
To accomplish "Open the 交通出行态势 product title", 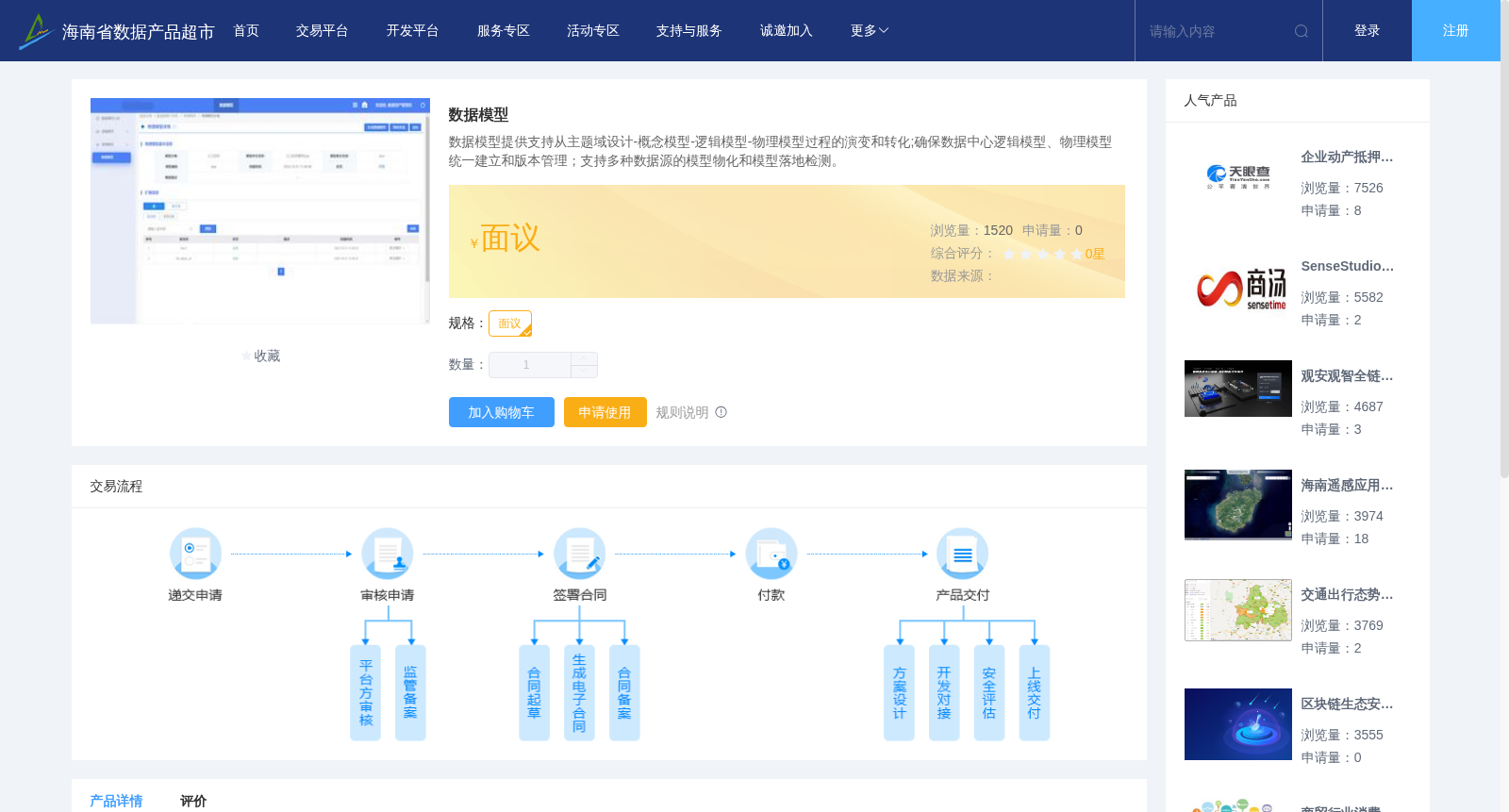I will tap(1347, 595).
